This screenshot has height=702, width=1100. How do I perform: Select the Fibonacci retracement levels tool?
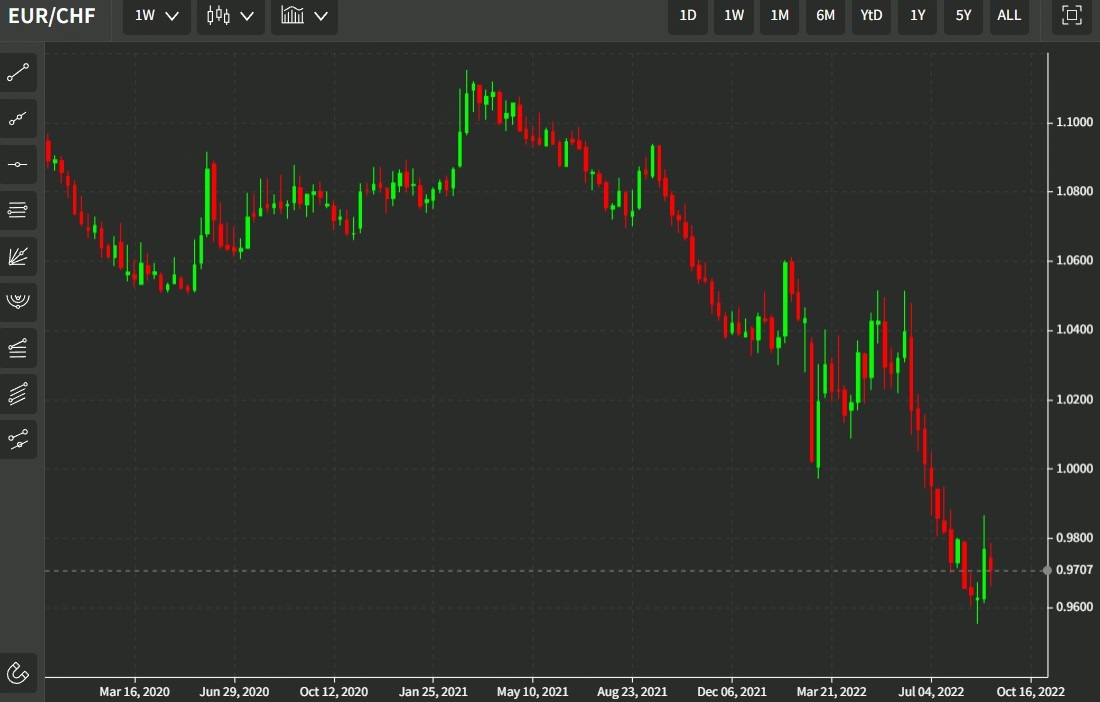pyautogui.click(x=18, y=210)
